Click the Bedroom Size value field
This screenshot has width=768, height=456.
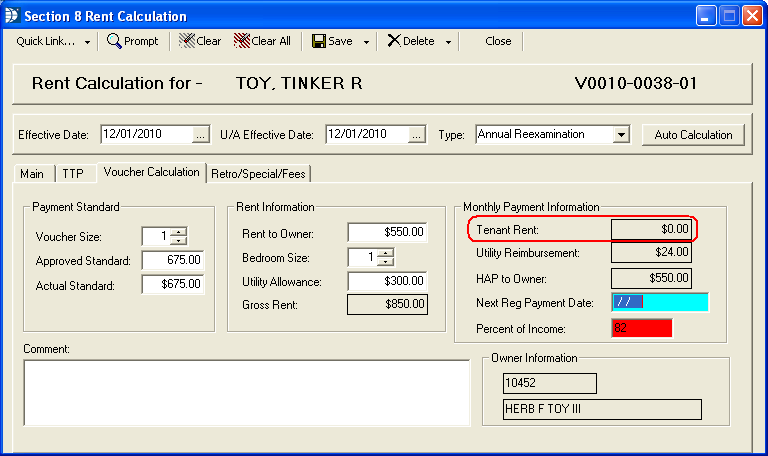[363, 257]
